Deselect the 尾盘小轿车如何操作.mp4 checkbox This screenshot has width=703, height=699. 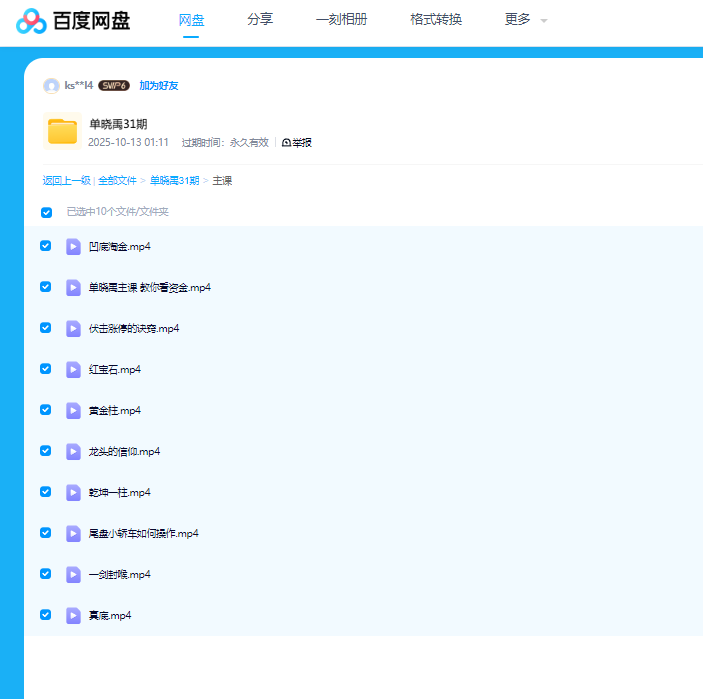tap(46, 533)
